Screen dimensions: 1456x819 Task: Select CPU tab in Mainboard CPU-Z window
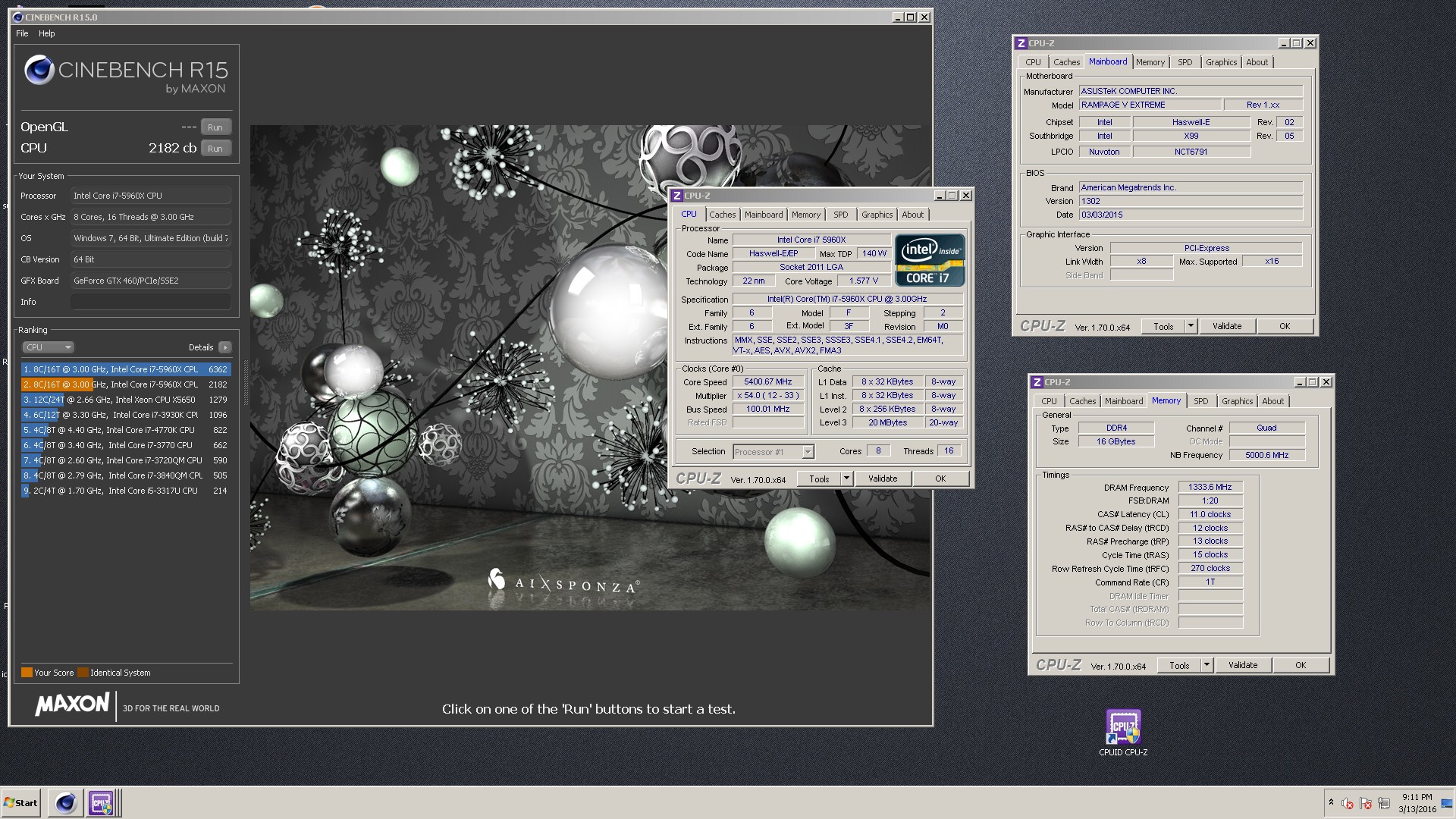tap(1033, 62)
